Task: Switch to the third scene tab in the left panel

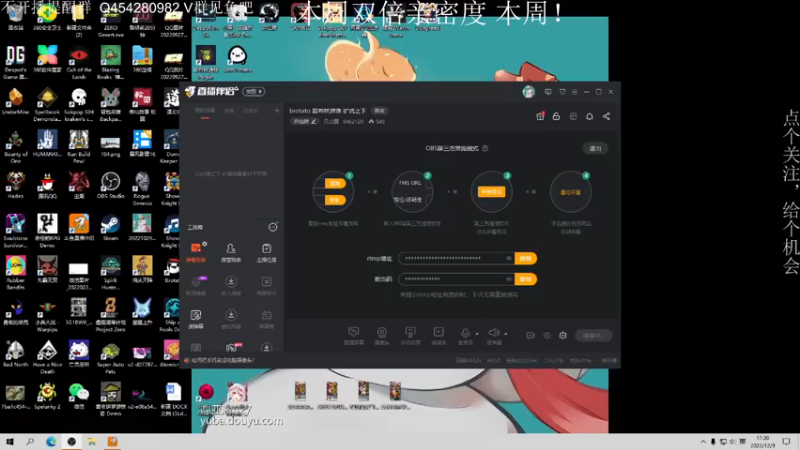Action: [251, 111]
